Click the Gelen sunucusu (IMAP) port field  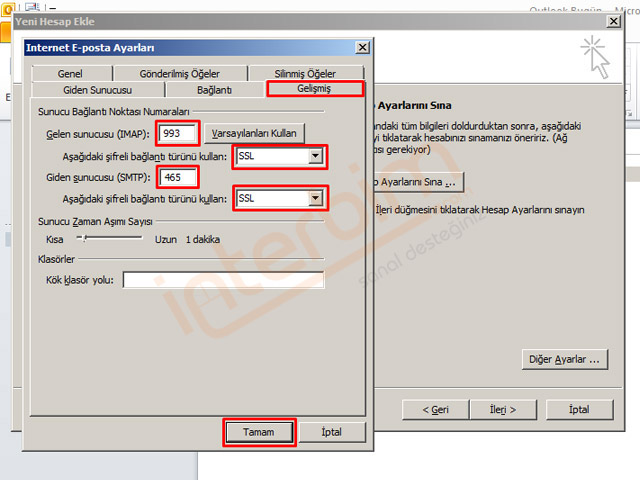177,132
